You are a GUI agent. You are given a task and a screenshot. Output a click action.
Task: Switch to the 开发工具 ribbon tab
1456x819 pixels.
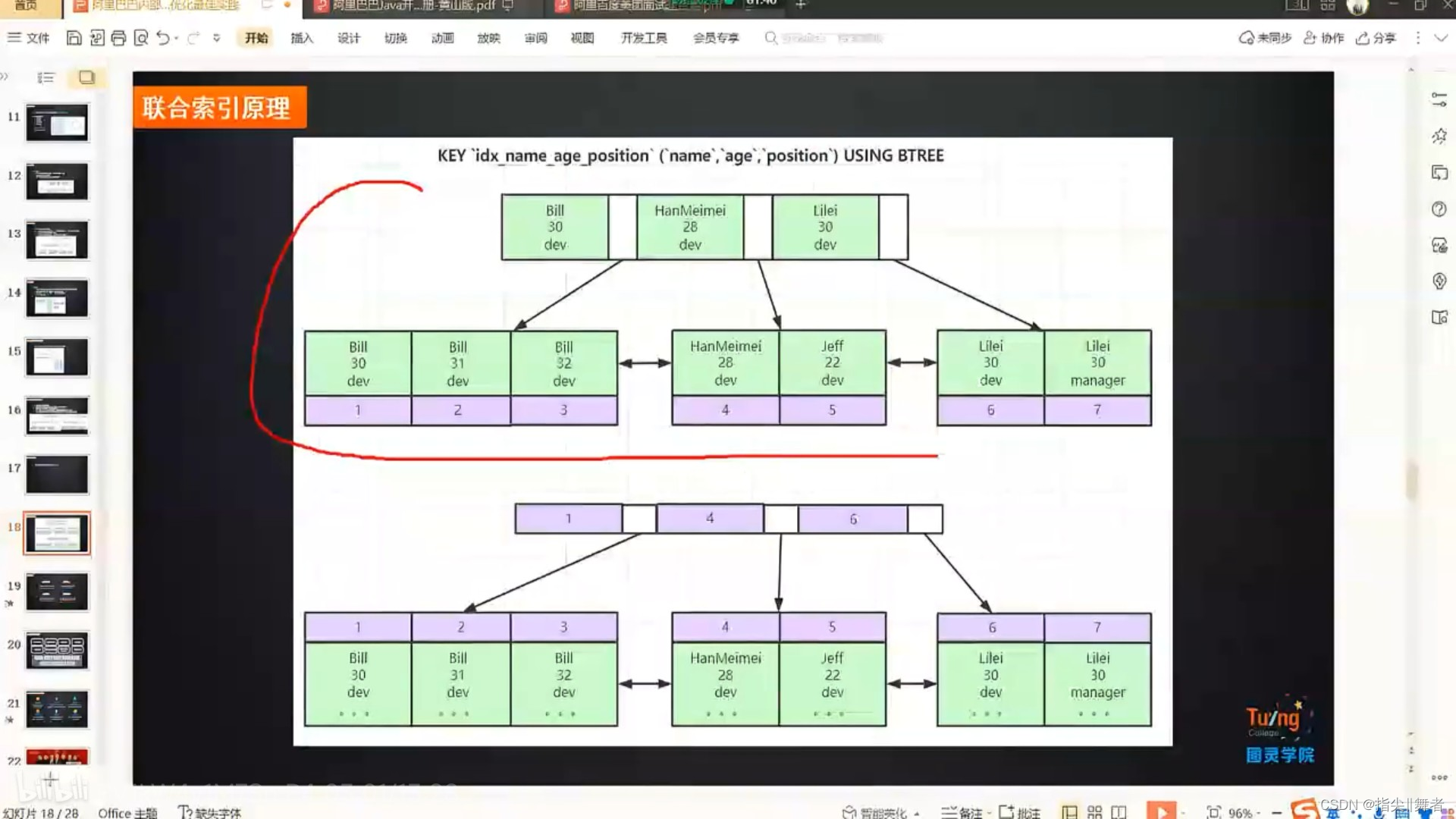(644, 38)
